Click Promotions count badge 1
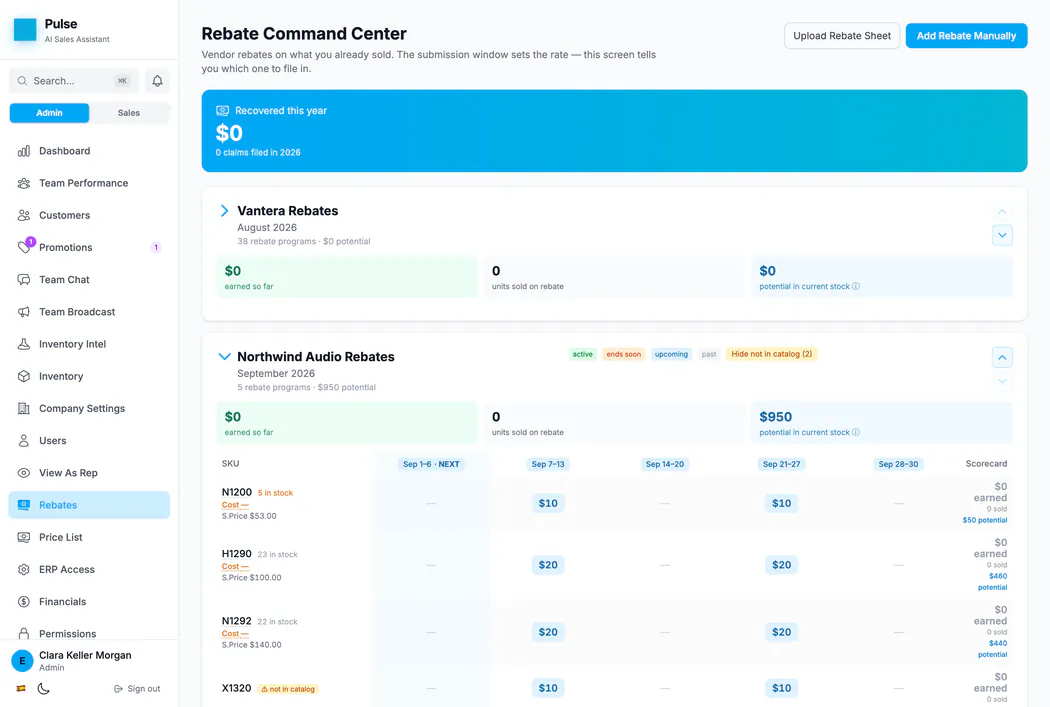 click(156, 248)
